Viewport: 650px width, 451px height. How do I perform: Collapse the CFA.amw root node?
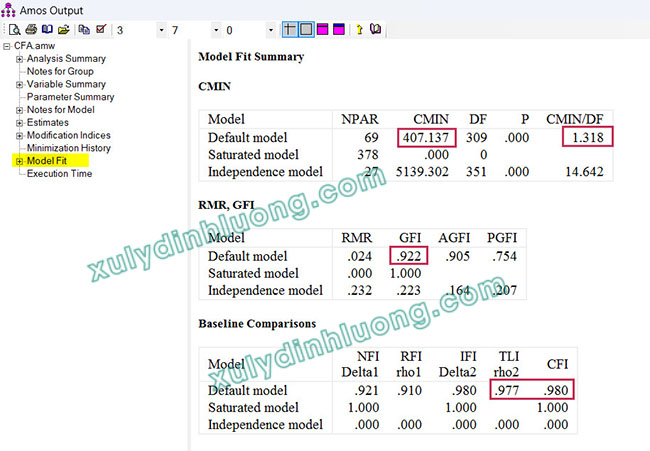[x=7, y=46]
